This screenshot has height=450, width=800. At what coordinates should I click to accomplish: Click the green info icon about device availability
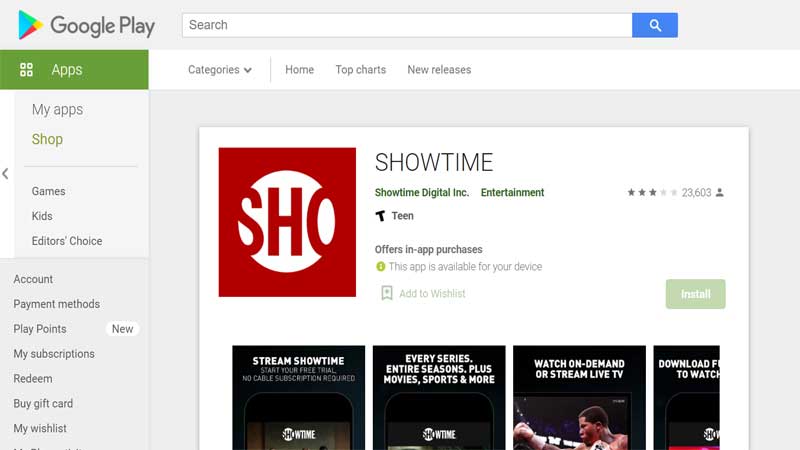pos(380,266)
